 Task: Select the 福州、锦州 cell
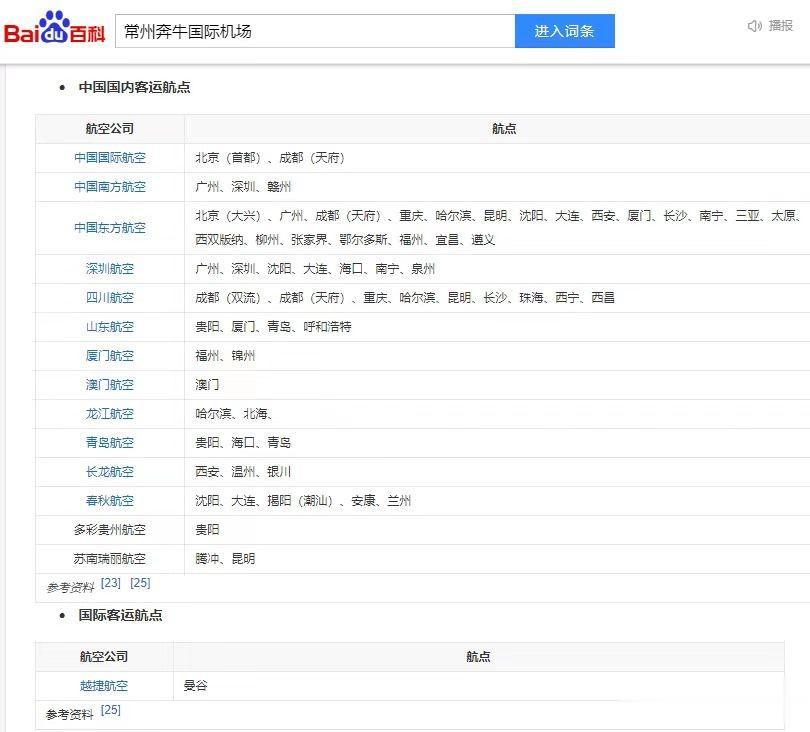pos(497,355)
